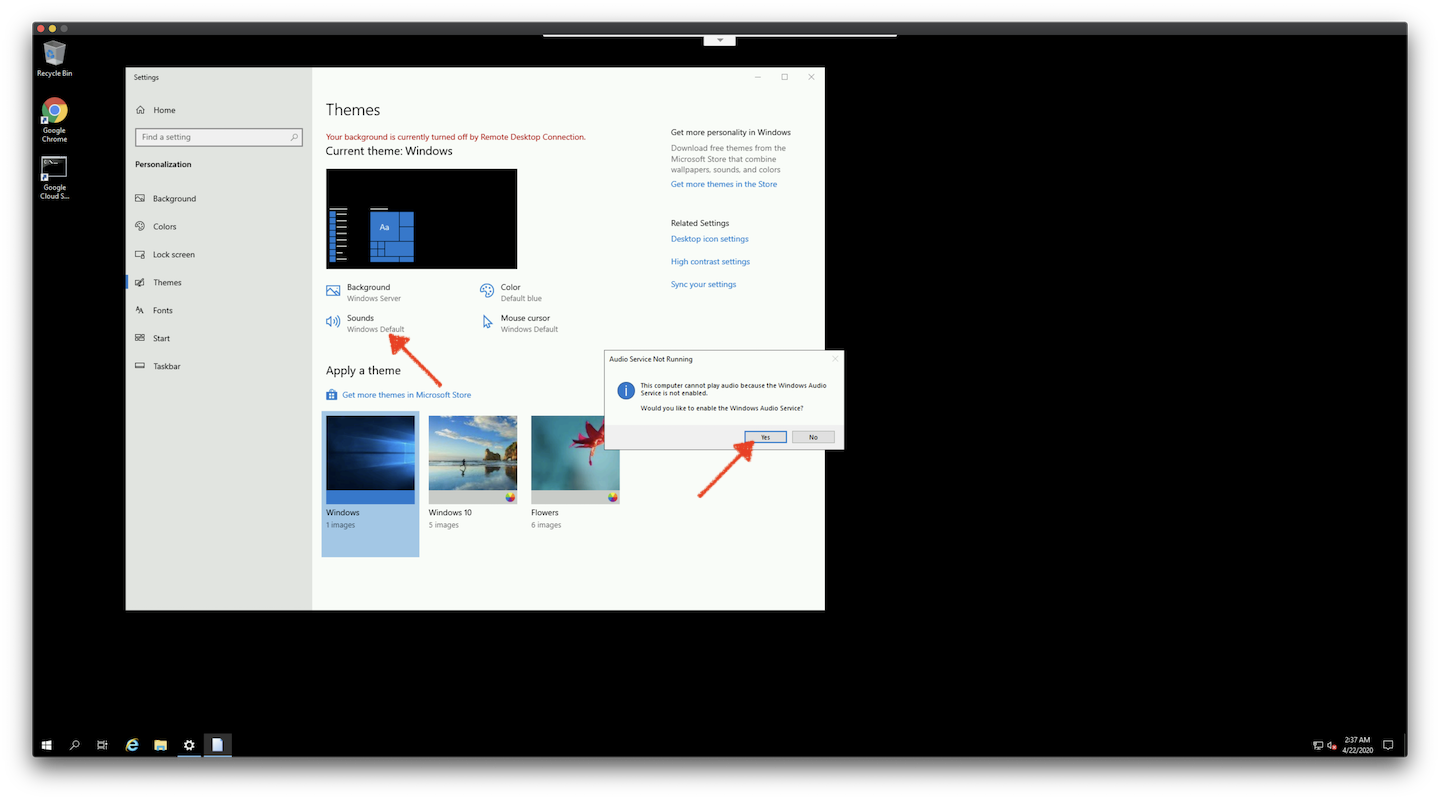Close the Settings window
The height and width of the screenshot is (800, 1440).
(811, 77)
